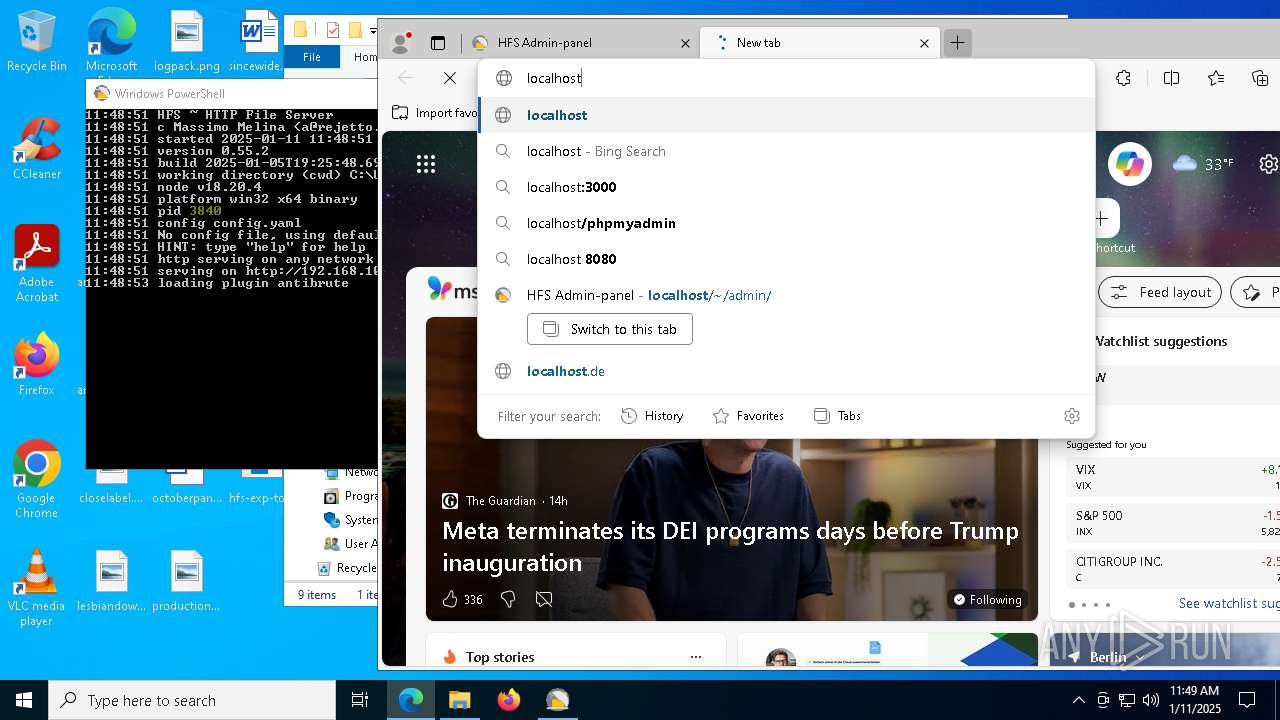The width and height of the screenshot is (1280, 720).
Task: Open Adobe Acrobat desktop icon
Action: 37,264
